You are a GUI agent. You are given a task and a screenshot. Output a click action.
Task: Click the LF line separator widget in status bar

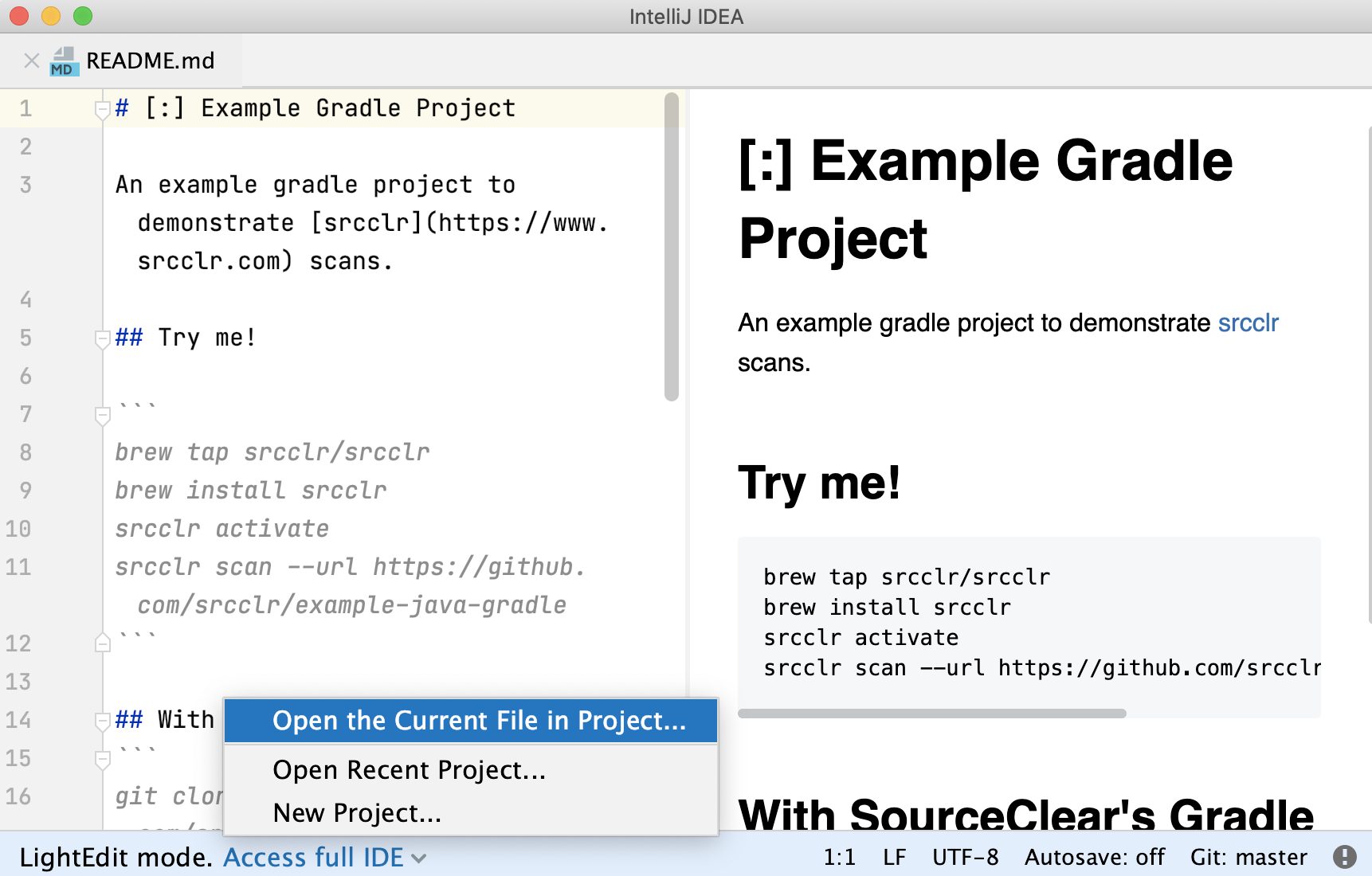894,857
